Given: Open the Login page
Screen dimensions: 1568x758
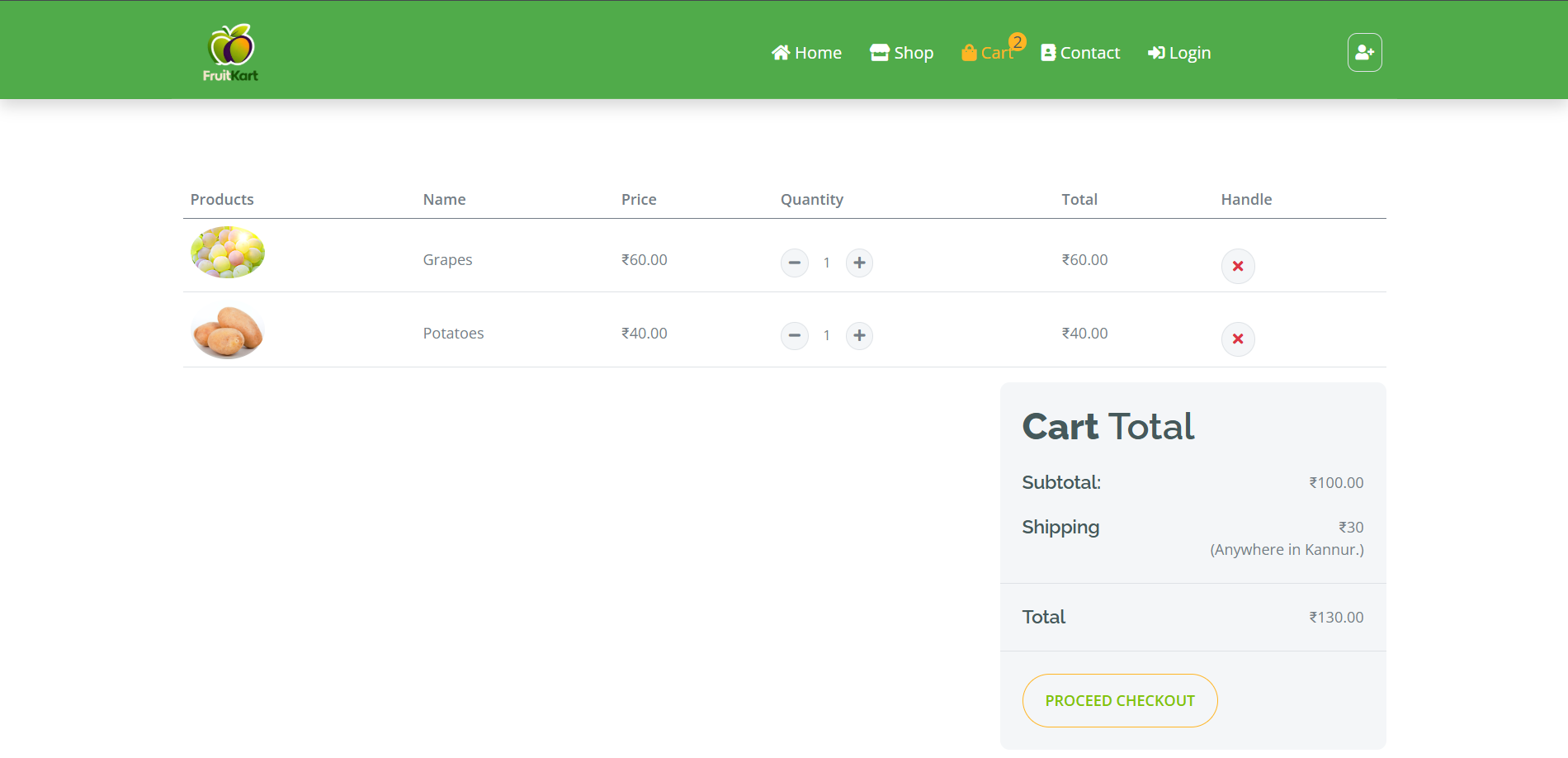Looking at the screenshot, I should coord(1179,53).
